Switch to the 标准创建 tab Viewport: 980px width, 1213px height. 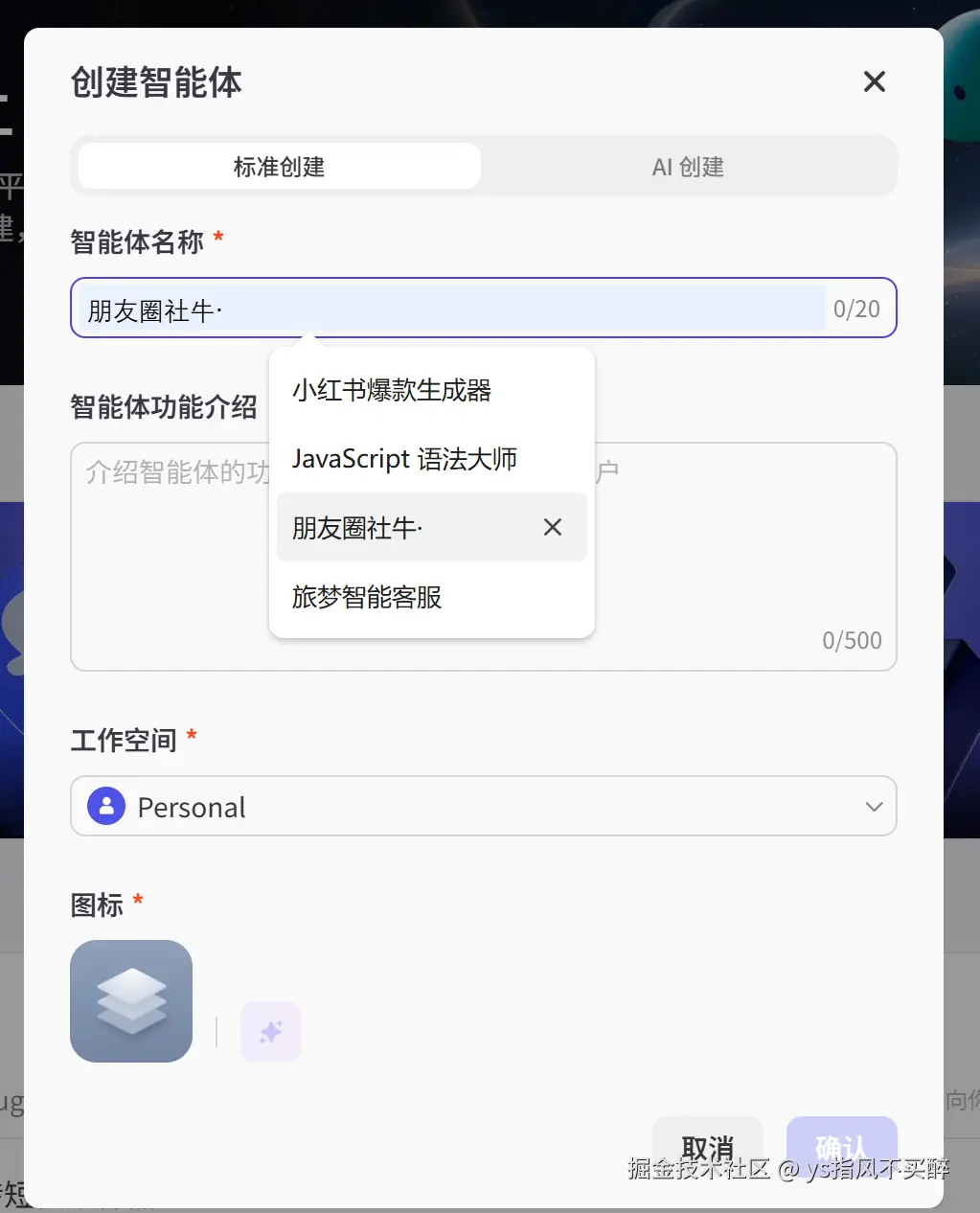(x=279, y=167)
